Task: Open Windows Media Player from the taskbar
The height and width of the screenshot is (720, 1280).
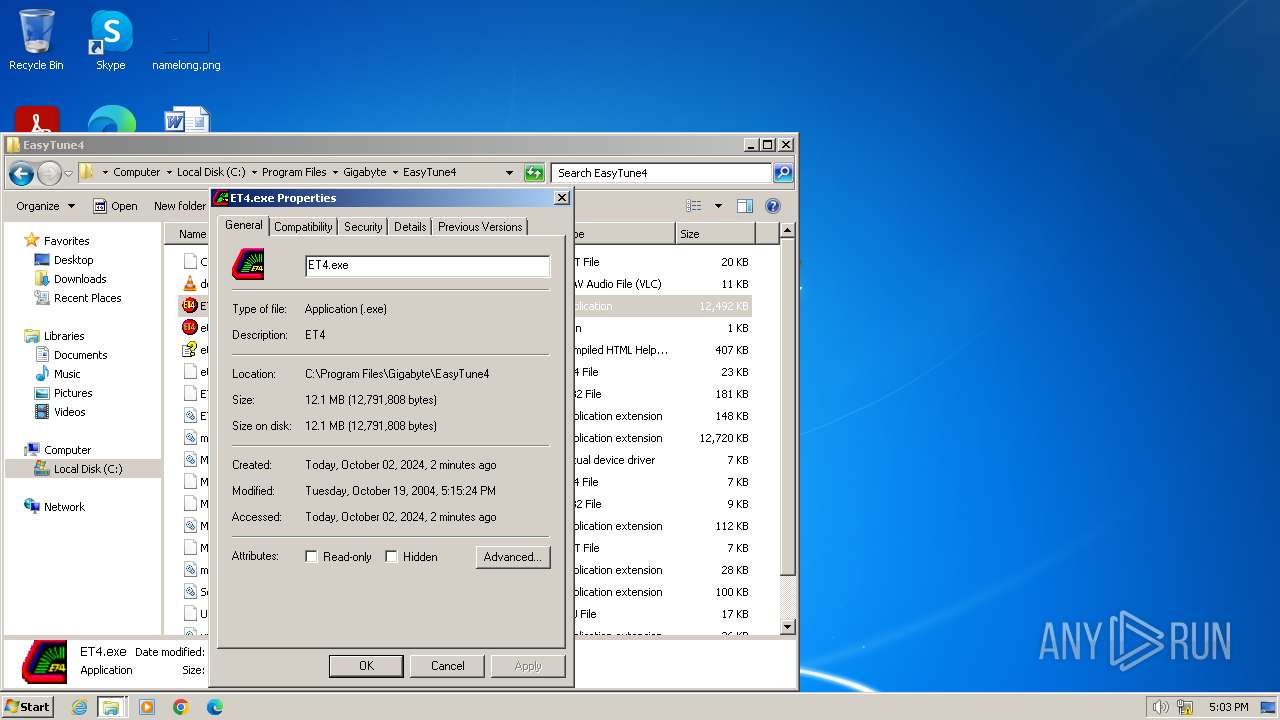Action: [147, 707]
